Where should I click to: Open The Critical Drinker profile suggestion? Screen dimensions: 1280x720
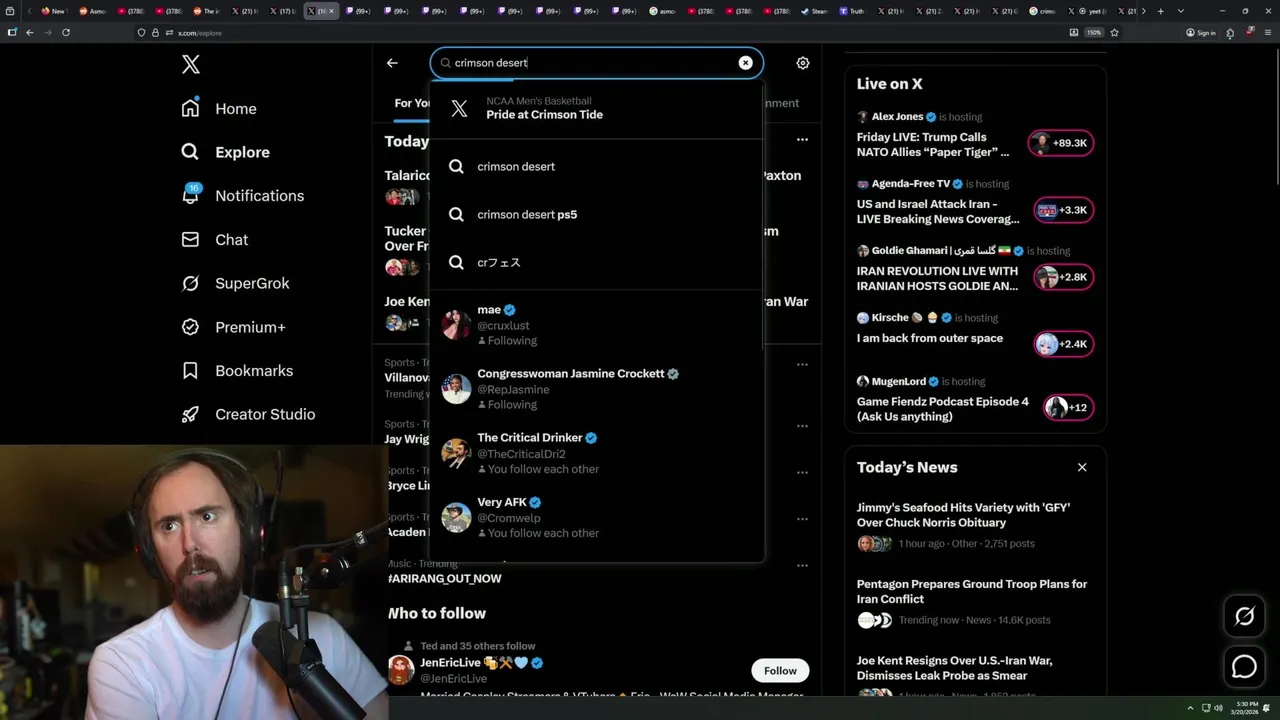tap(597, 453)
